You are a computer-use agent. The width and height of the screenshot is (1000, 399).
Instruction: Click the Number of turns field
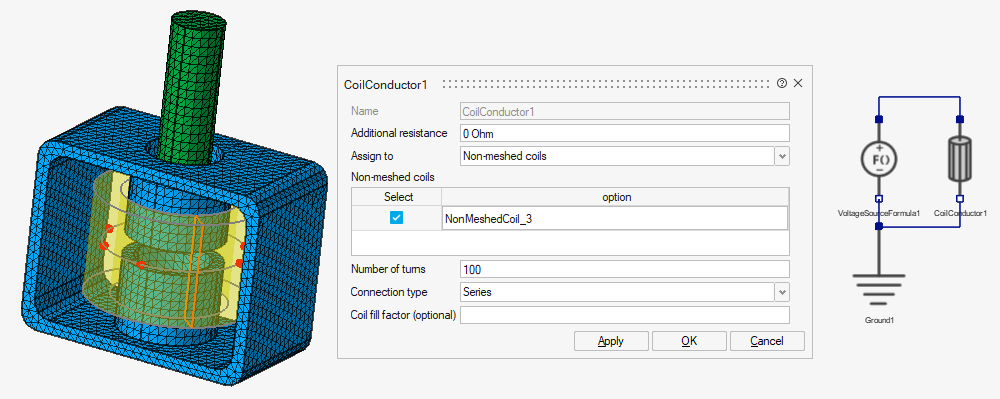(624, 269)
